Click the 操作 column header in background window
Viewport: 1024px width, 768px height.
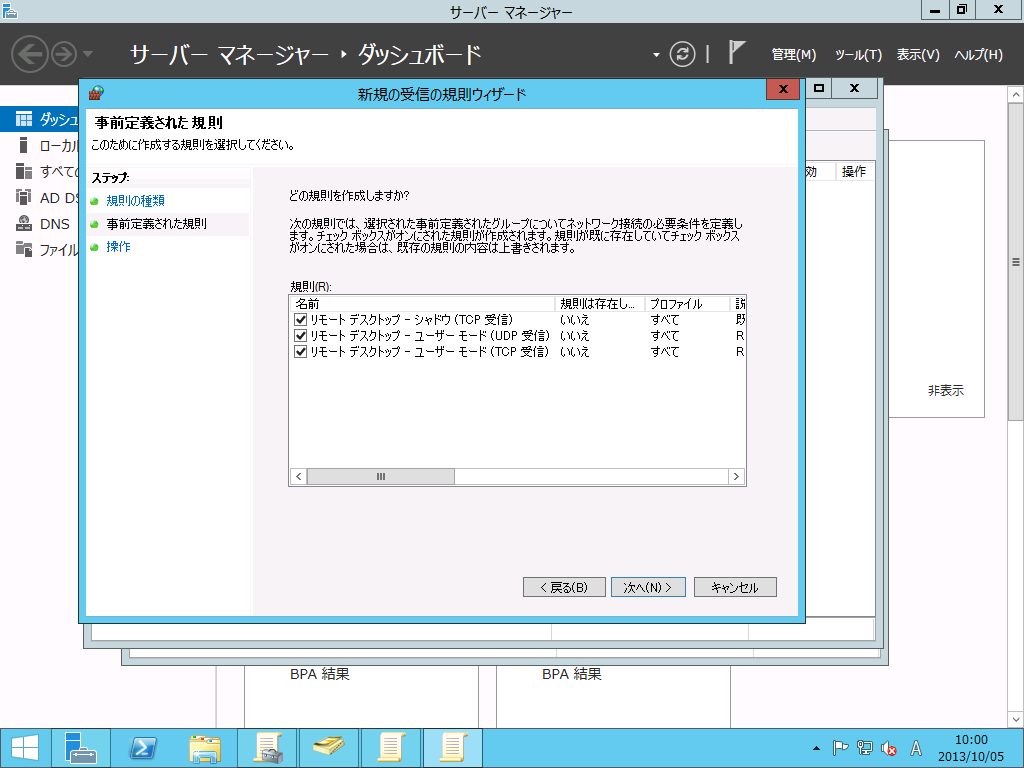click(854, 172)
